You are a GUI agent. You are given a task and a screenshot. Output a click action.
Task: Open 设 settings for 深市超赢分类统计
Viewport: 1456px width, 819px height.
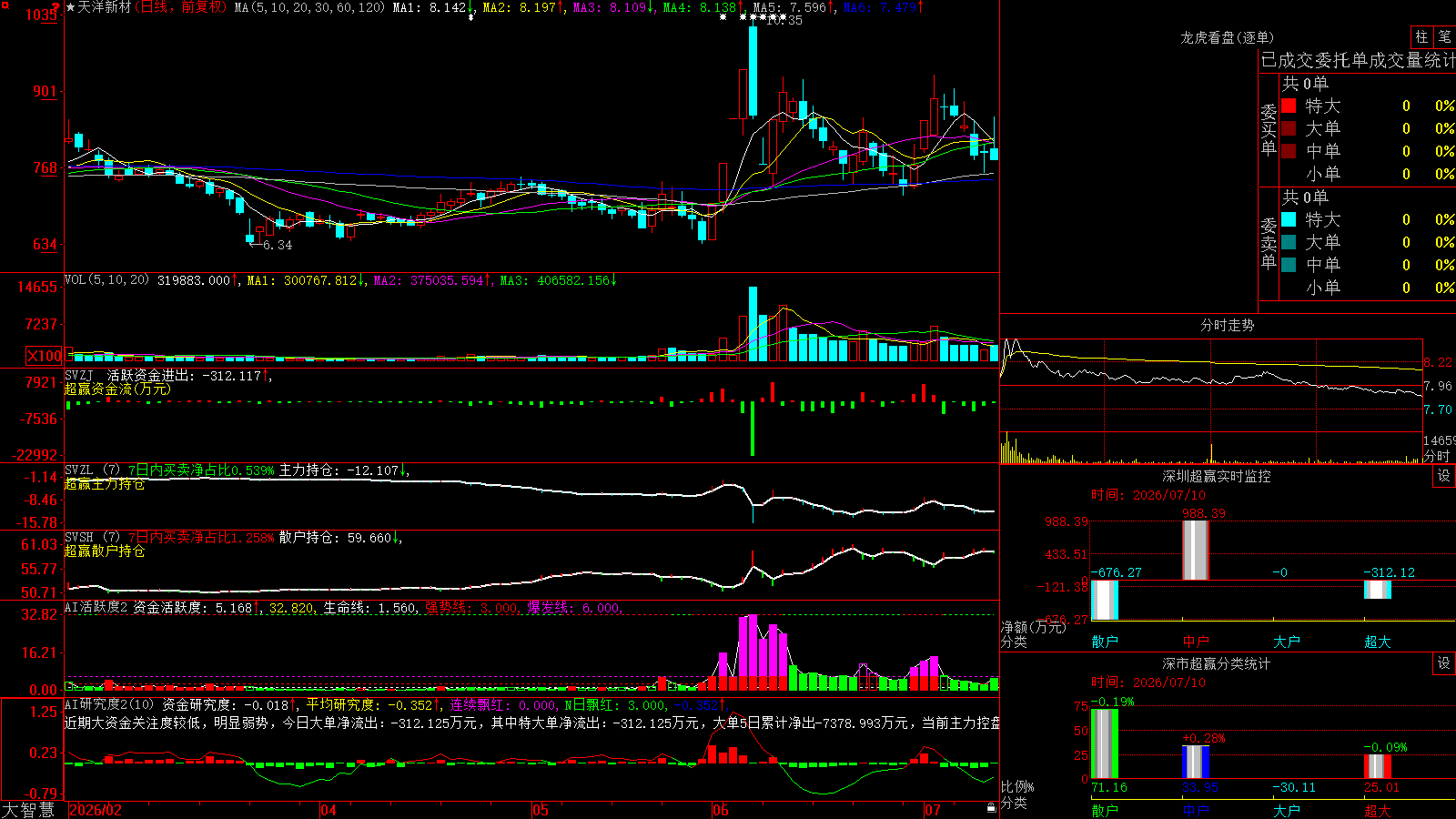(1444, 663)
